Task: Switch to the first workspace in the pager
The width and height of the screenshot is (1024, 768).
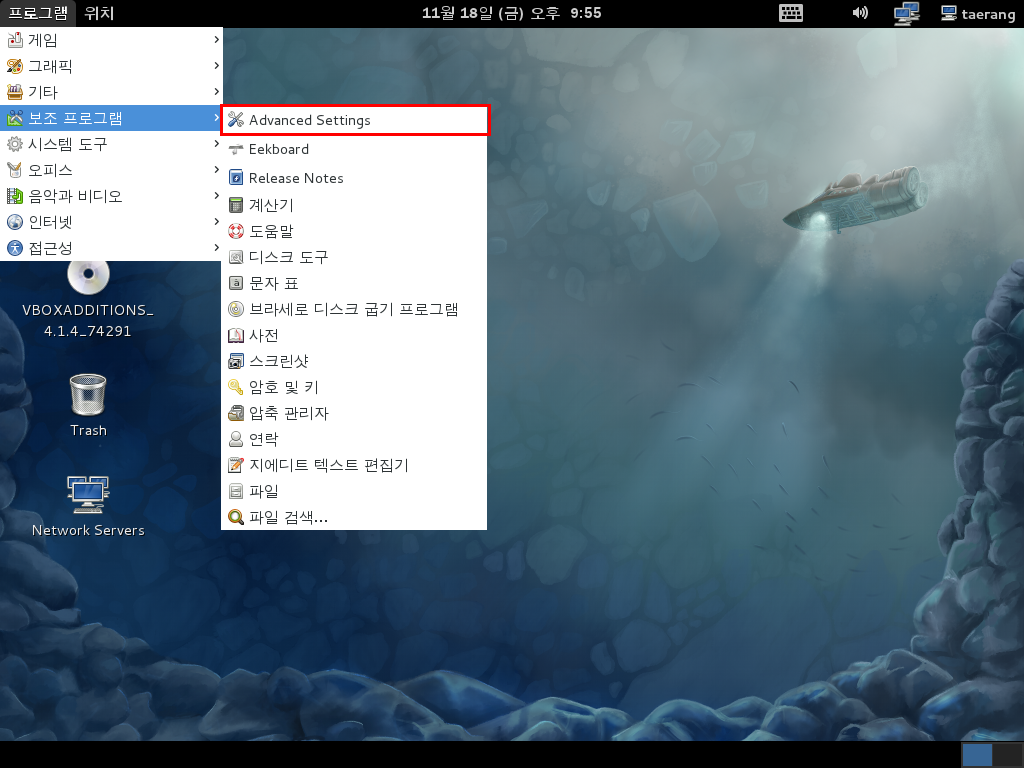Action: [977, 755]
